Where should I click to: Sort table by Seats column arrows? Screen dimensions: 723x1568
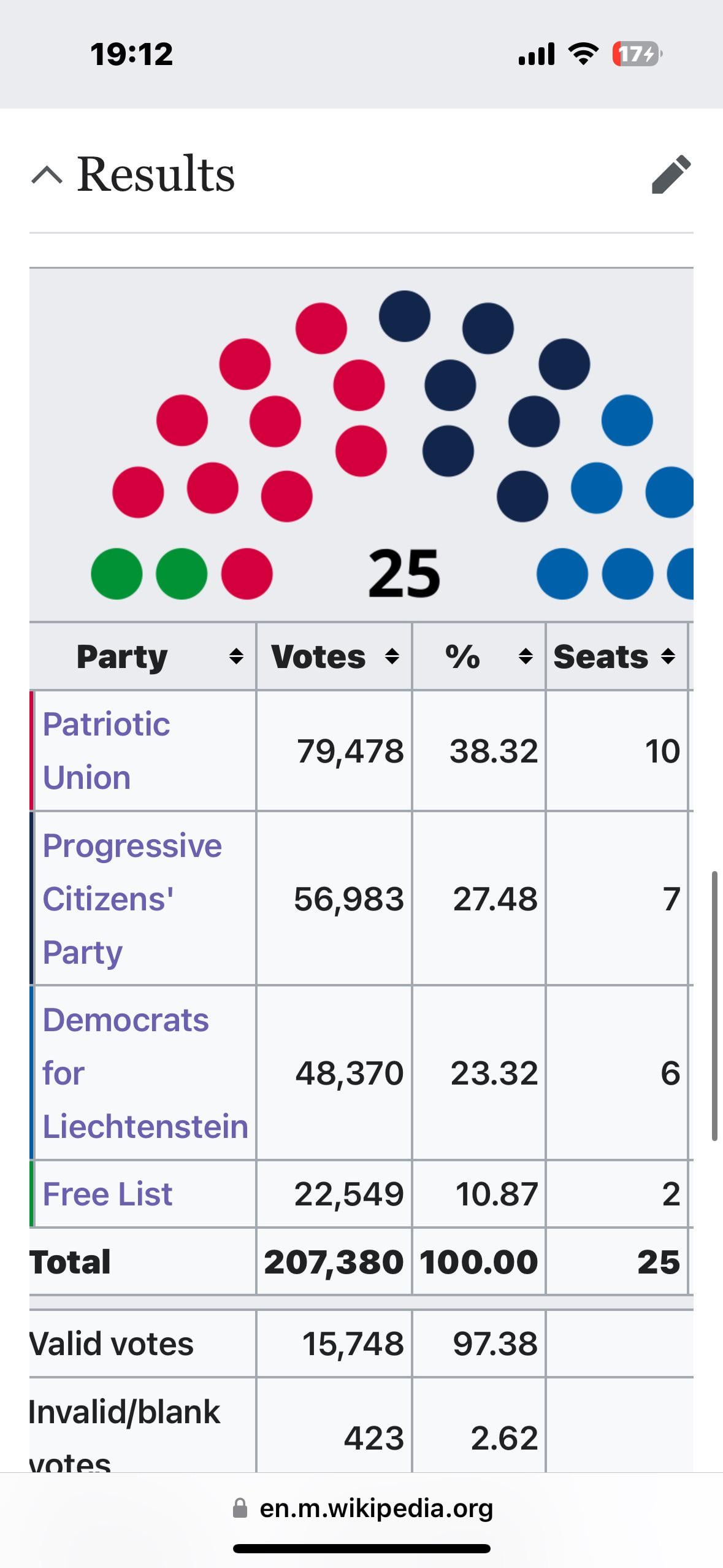tap(668, 657)
